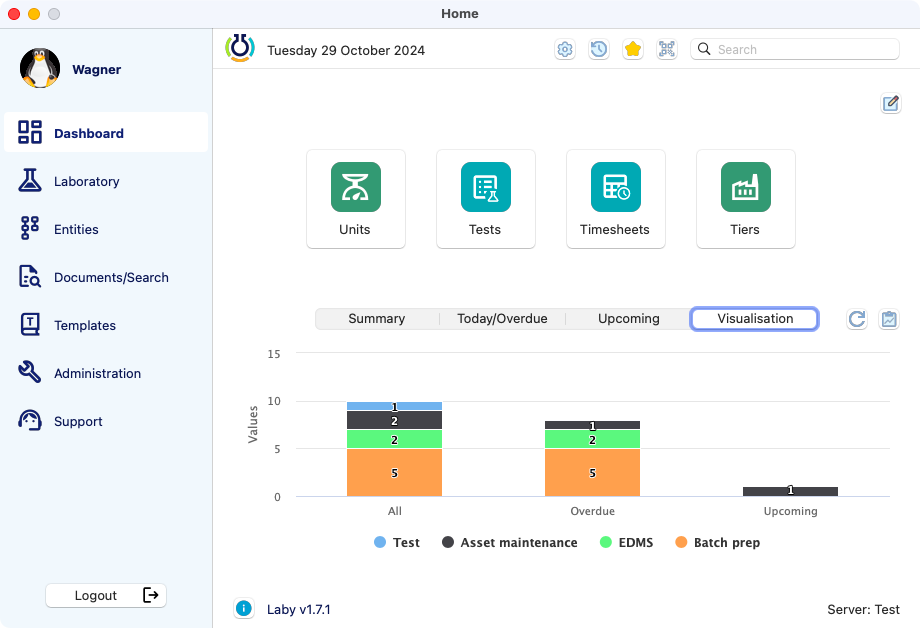Open the history clock icon
Image resolution: width=920 pixels, height=628 pixels.
[598, 49]
